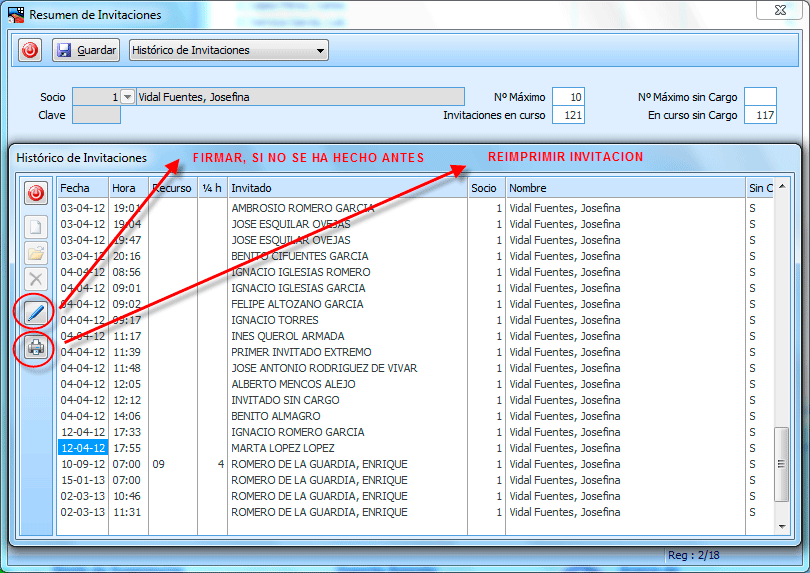
Task: Click the blue pen sign icon
Action: [x=36, y=313]
